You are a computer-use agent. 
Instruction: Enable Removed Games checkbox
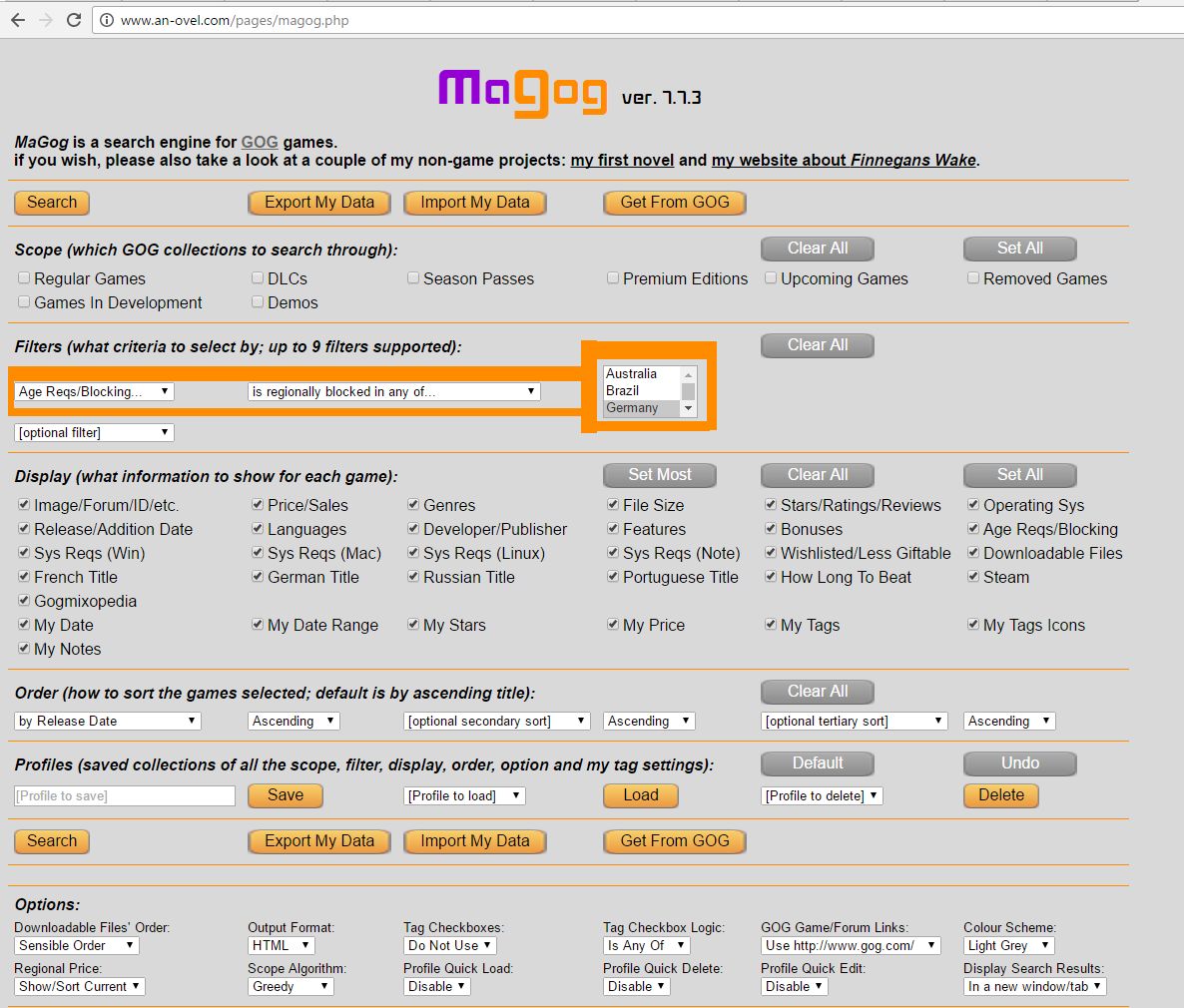point(973,277)
